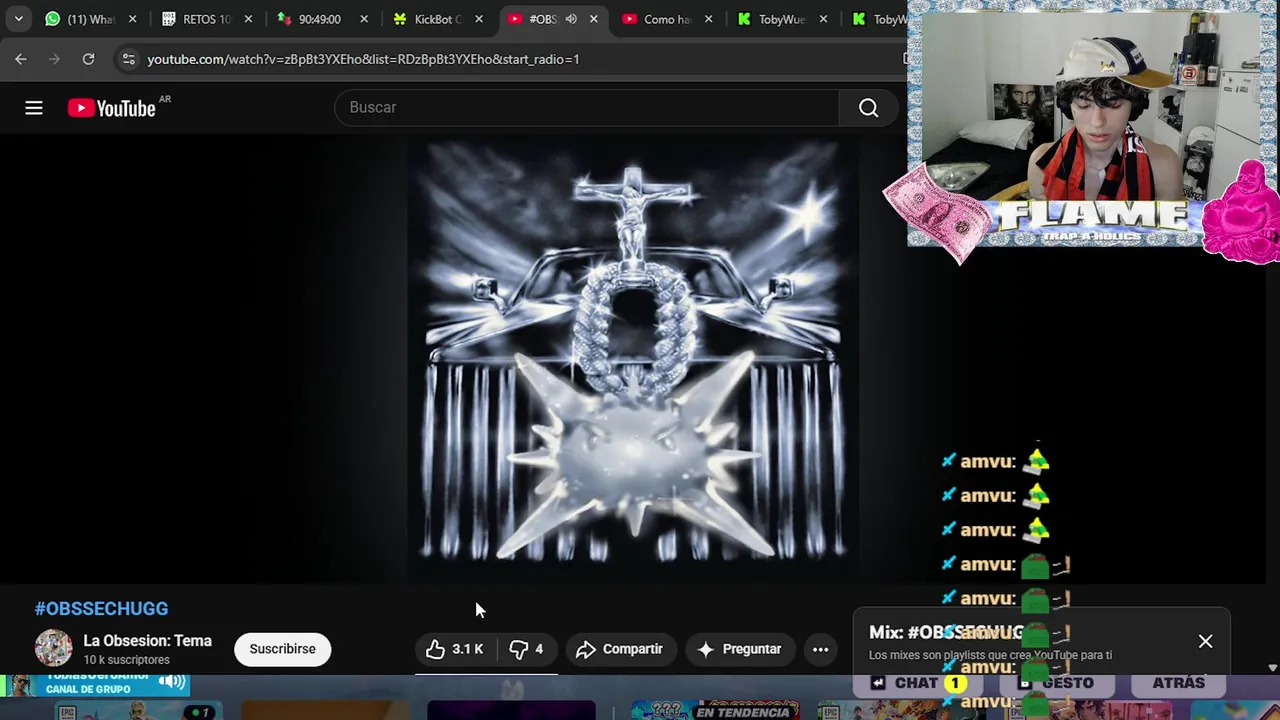
Task: Open the #OBSSECHUGG hashtag link
Action: [x=101, y=608]
